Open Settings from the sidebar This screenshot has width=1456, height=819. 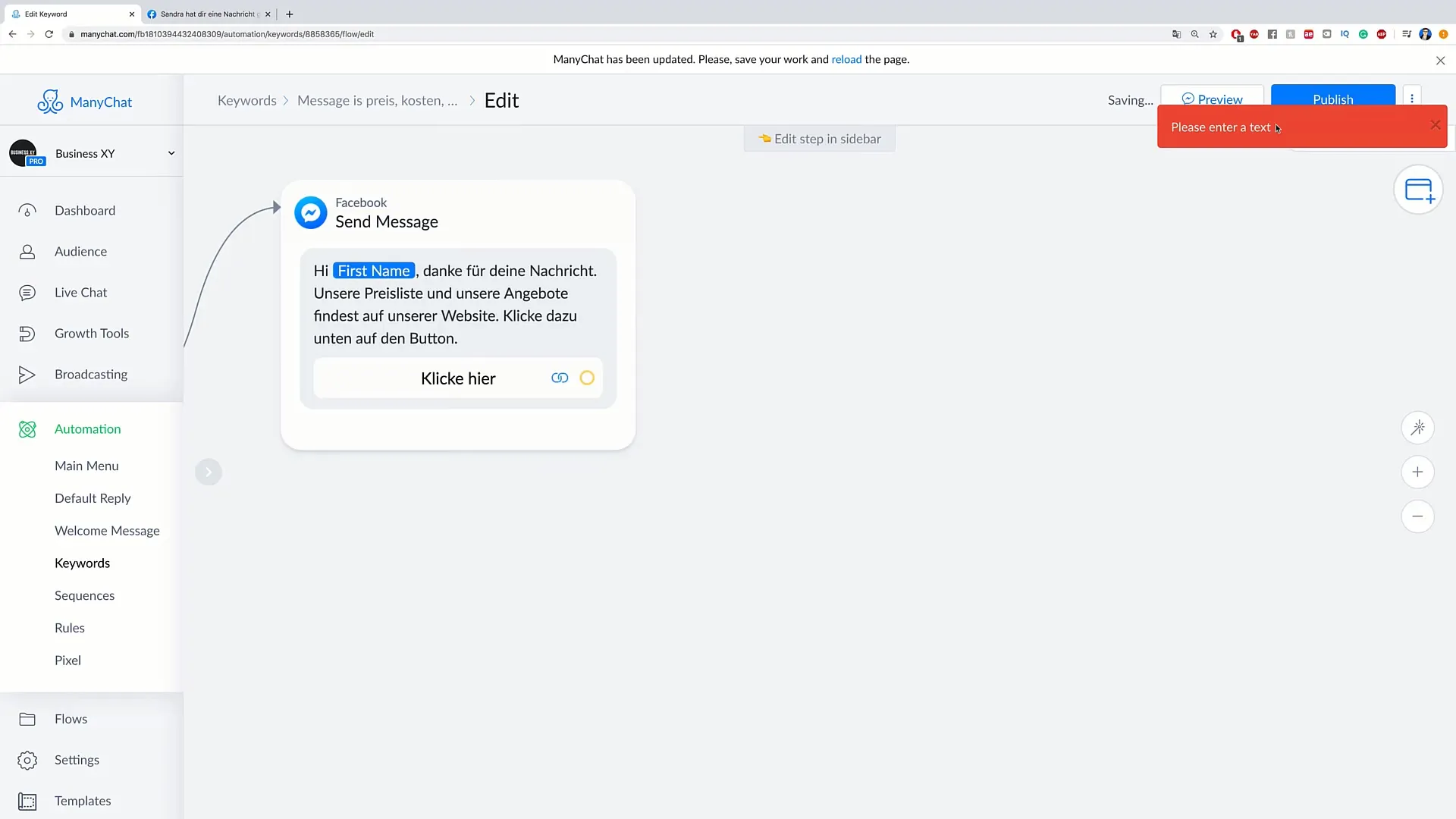pyautogui.click(x=77, y=759)
